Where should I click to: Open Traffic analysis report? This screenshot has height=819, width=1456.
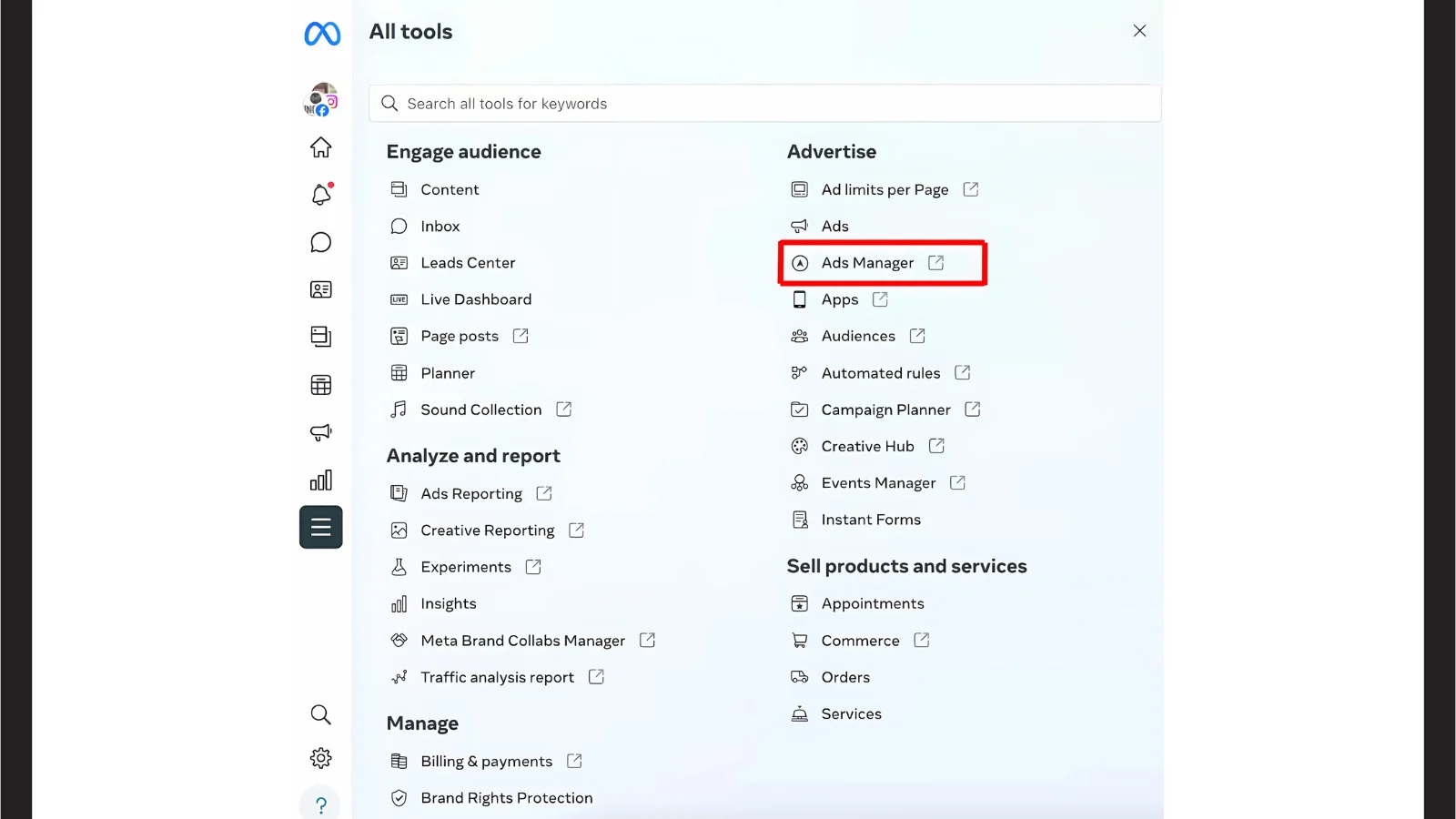point(497,677)
